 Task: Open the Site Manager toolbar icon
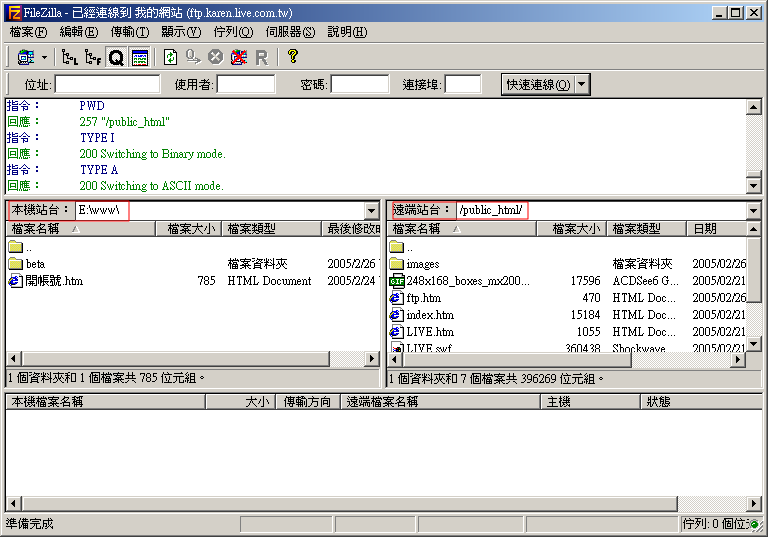26,57
